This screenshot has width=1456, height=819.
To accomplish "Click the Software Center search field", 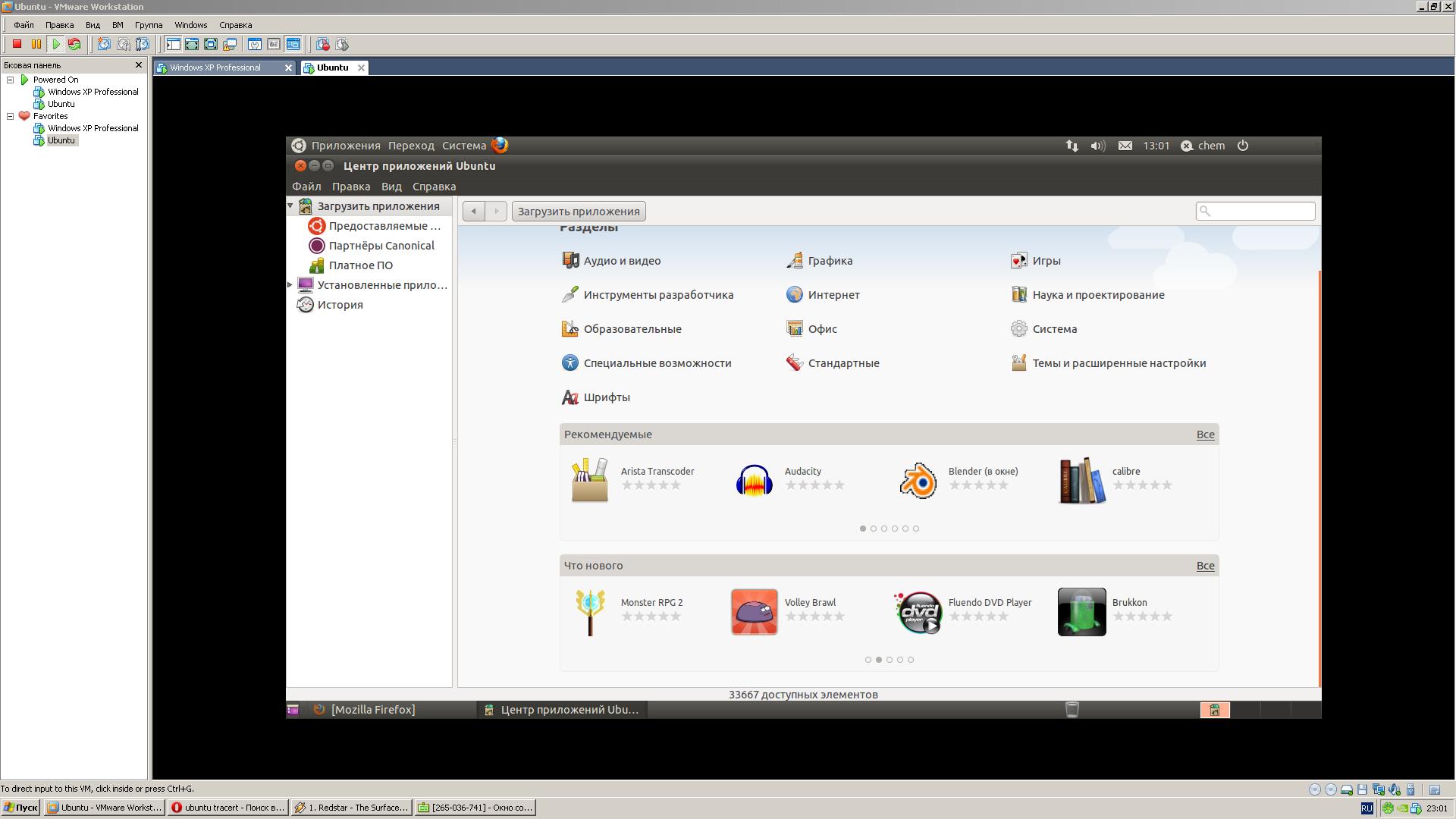I will (1255, 211).
